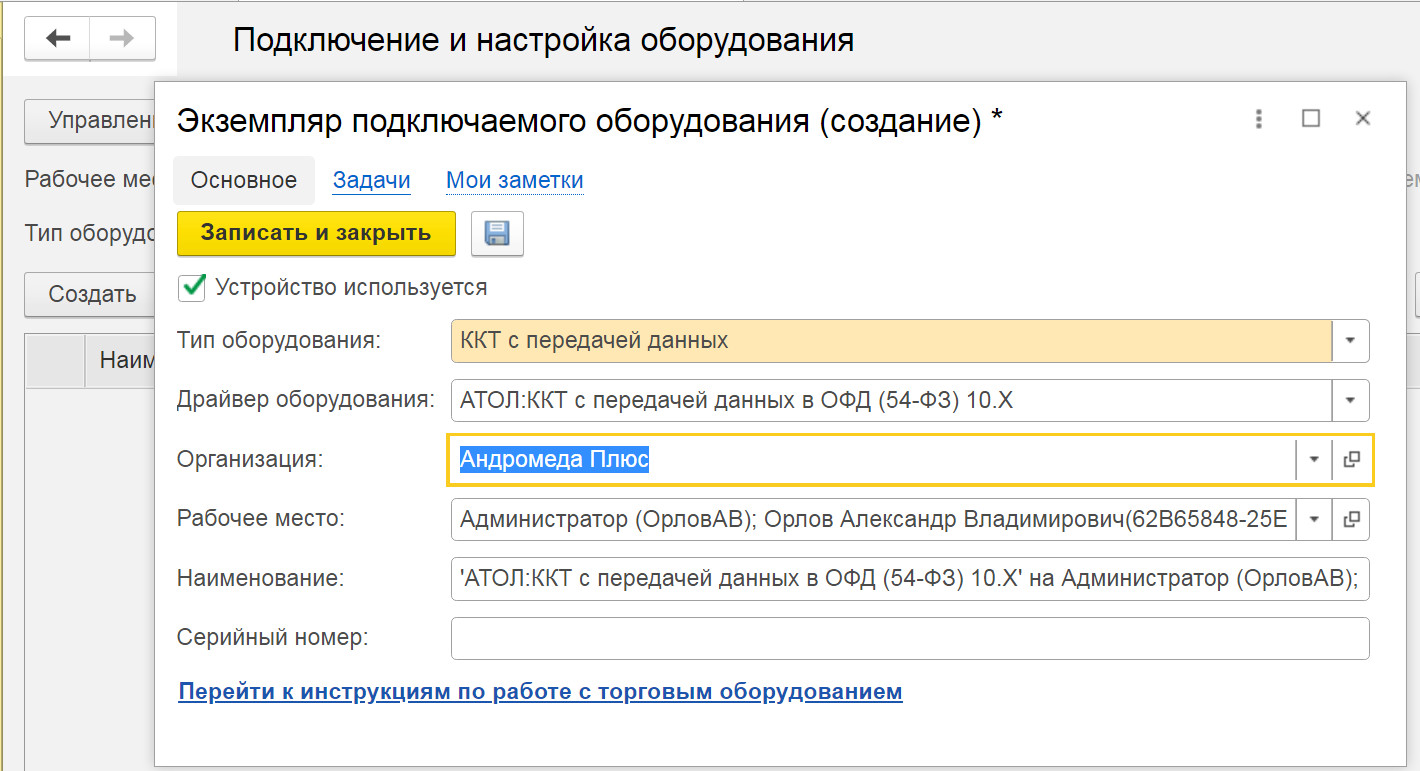The width and height of the screenshot is (1420, 771).
Task: Click the Наименование input field
Action: click(x=910, y=578)
